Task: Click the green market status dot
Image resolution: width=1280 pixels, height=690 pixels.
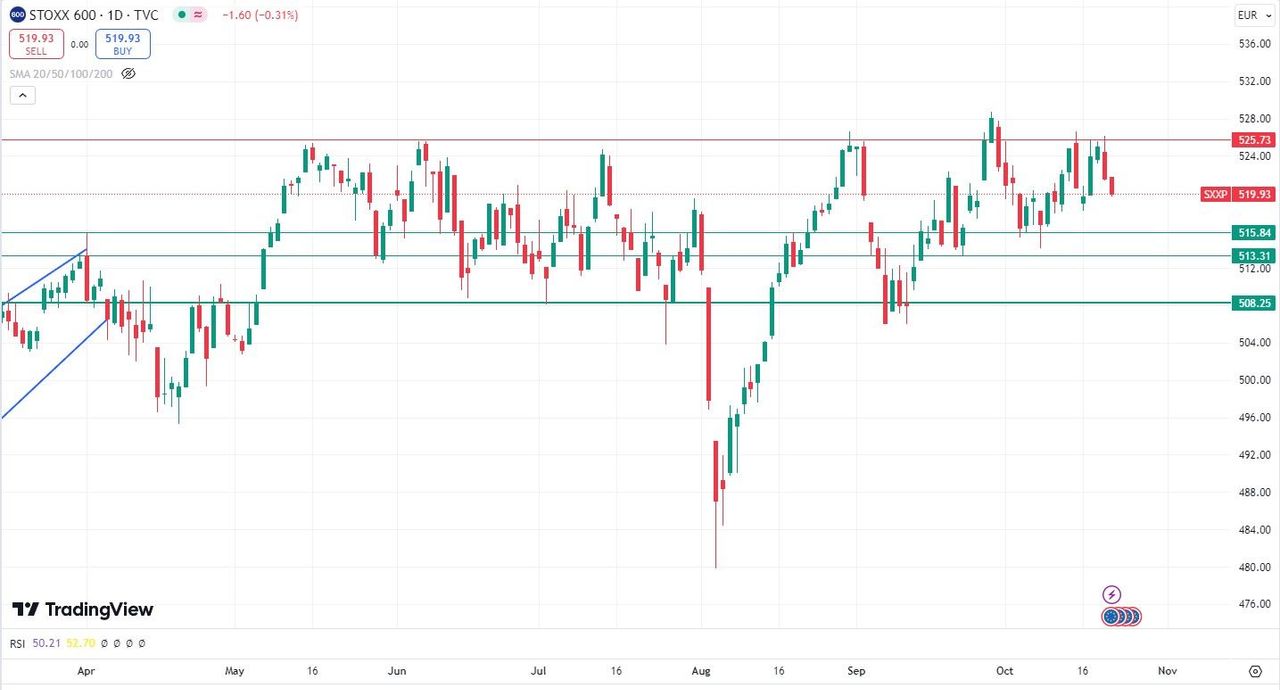Action: click(179, 15)
